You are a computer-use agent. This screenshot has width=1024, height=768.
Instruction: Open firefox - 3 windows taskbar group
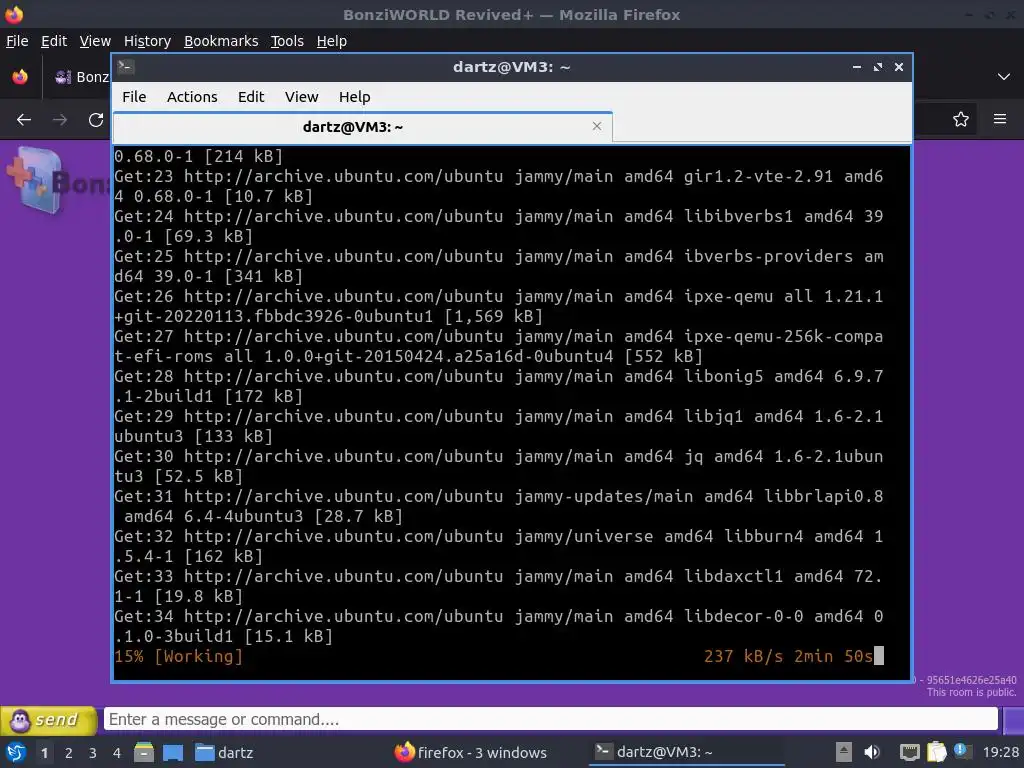coord(471,752)
